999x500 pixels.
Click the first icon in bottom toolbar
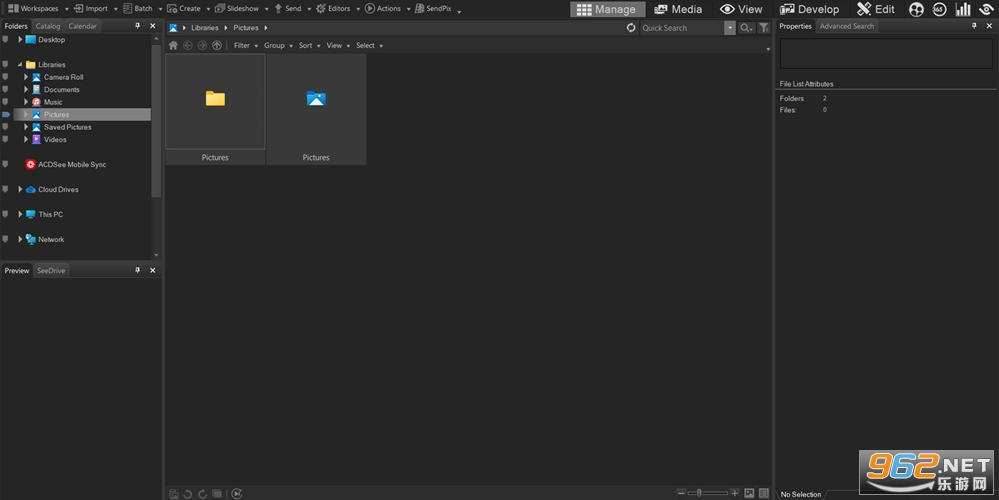point(173,494)
